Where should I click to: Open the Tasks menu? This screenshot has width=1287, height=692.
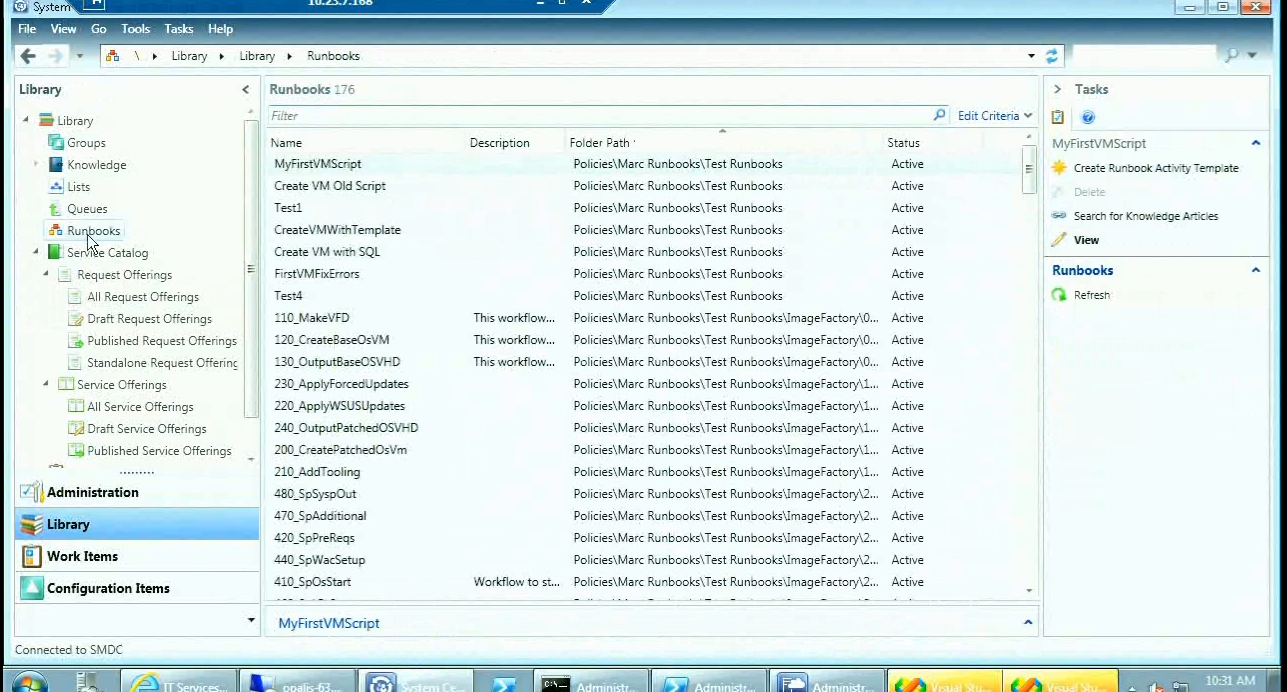[x=179, y=29]
